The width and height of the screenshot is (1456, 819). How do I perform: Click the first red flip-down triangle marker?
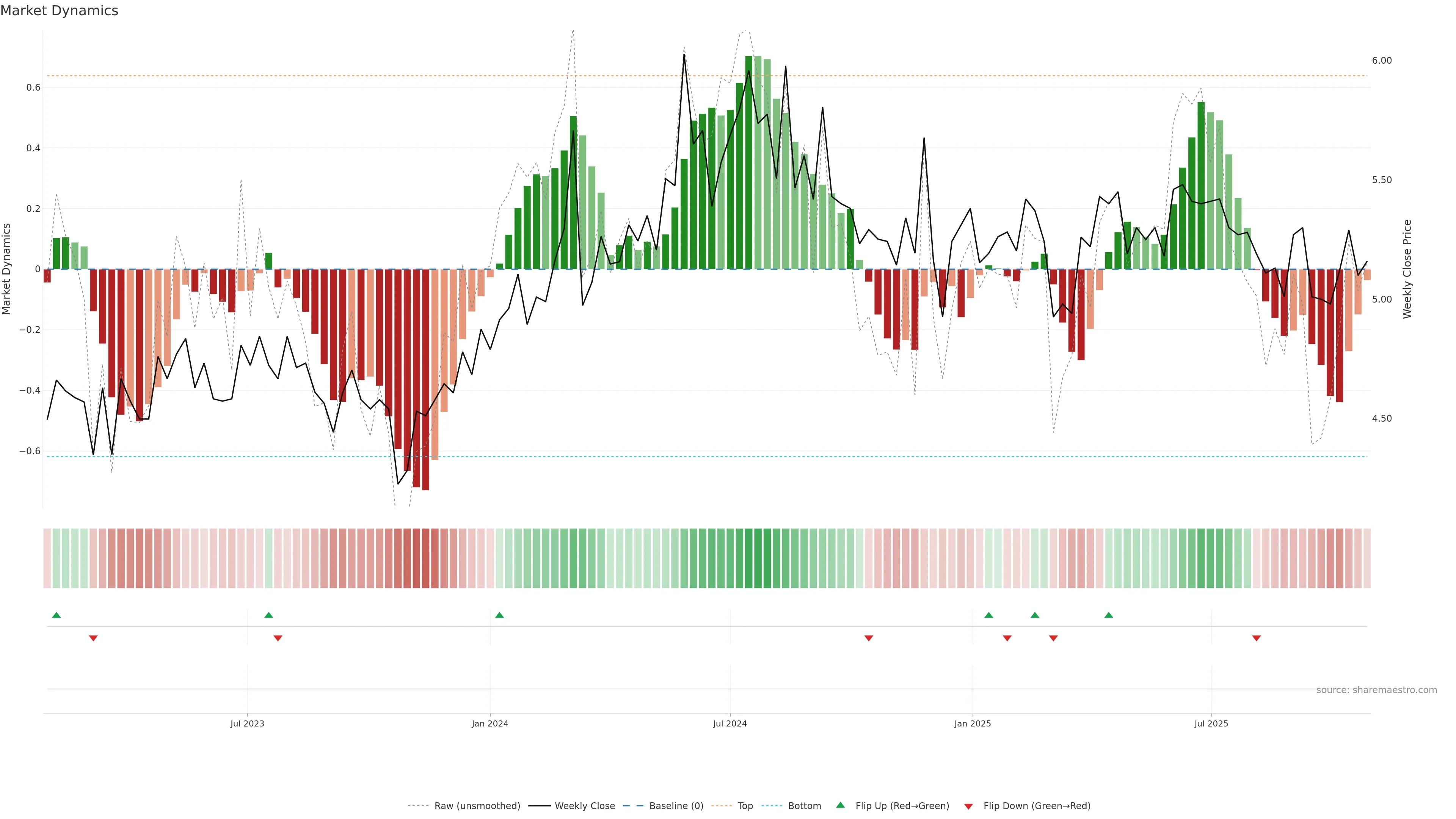click(x=93, y=638)
